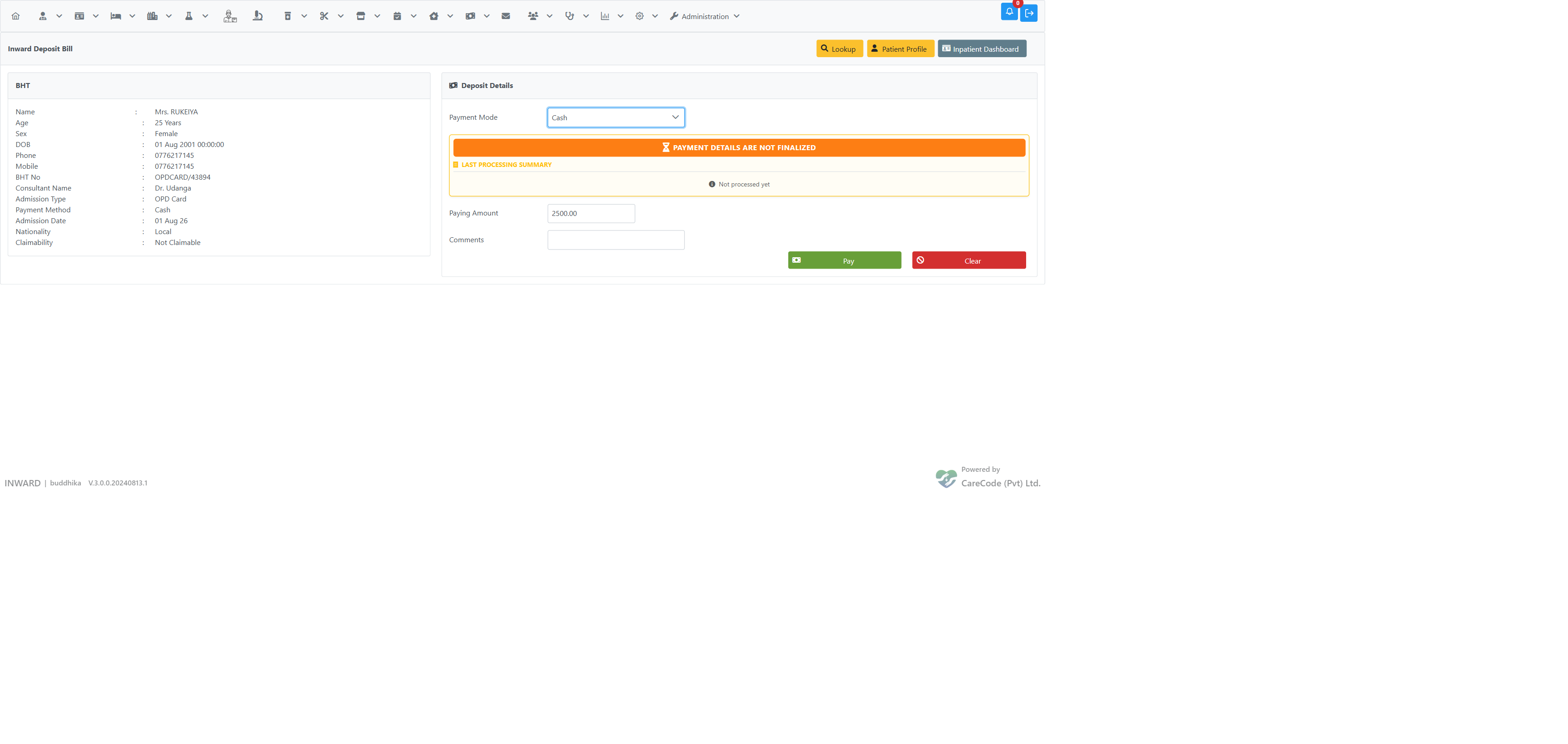
Task: Open the doctor/OPD menu icon
Action: pos(43,16)
